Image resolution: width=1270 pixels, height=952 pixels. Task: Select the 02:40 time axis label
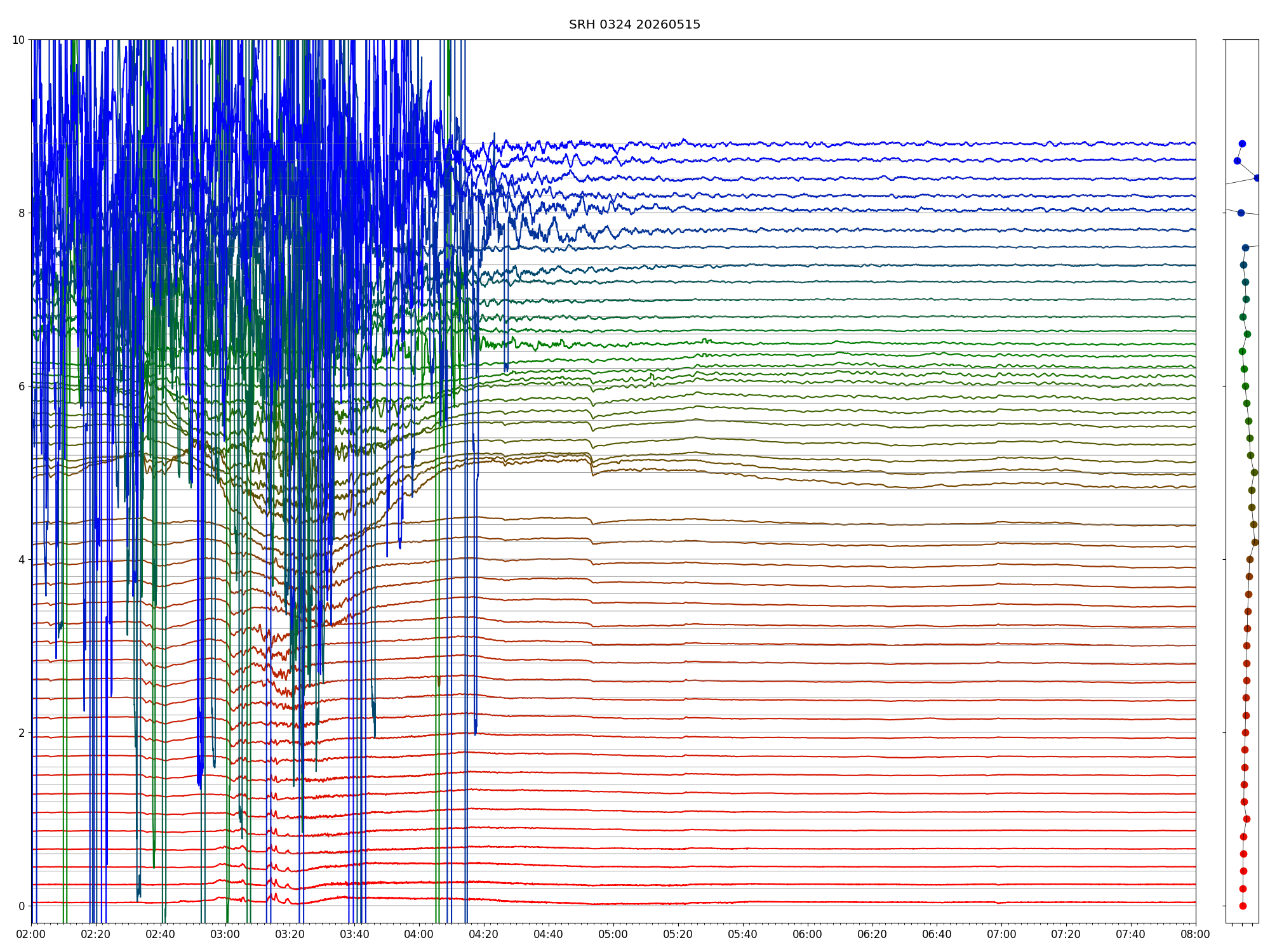coord(161,934)
